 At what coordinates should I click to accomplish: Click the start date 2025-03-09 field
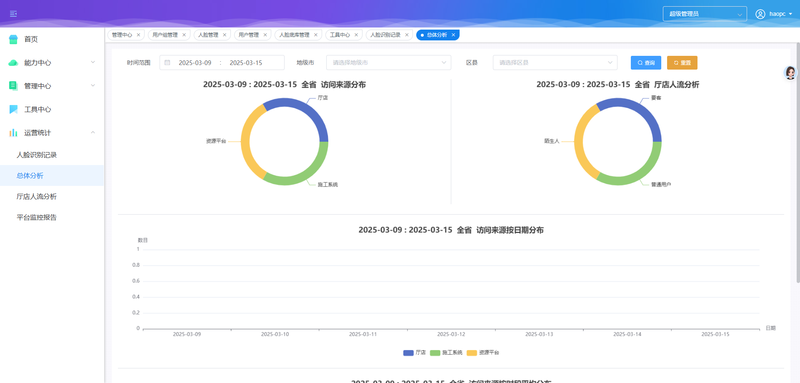(195, 63)
